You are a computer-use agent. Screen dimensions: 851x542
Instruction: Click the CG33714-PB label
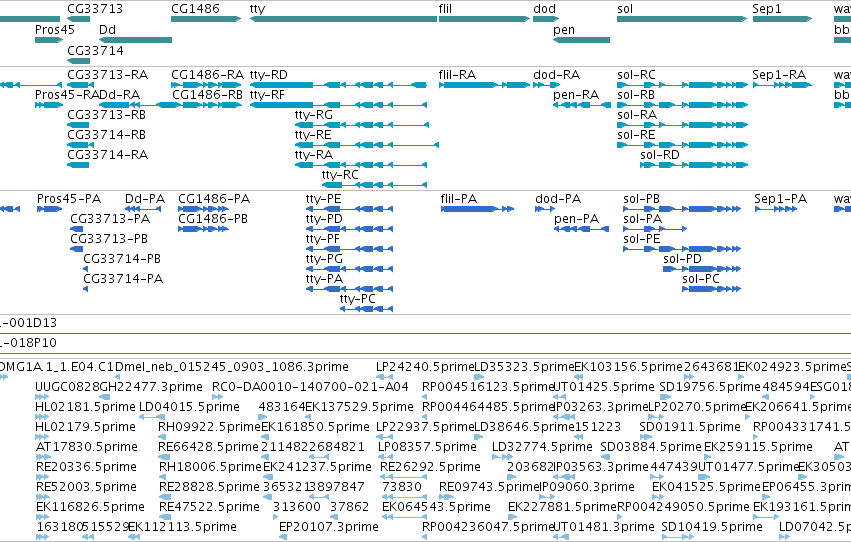tap(122, 259)
